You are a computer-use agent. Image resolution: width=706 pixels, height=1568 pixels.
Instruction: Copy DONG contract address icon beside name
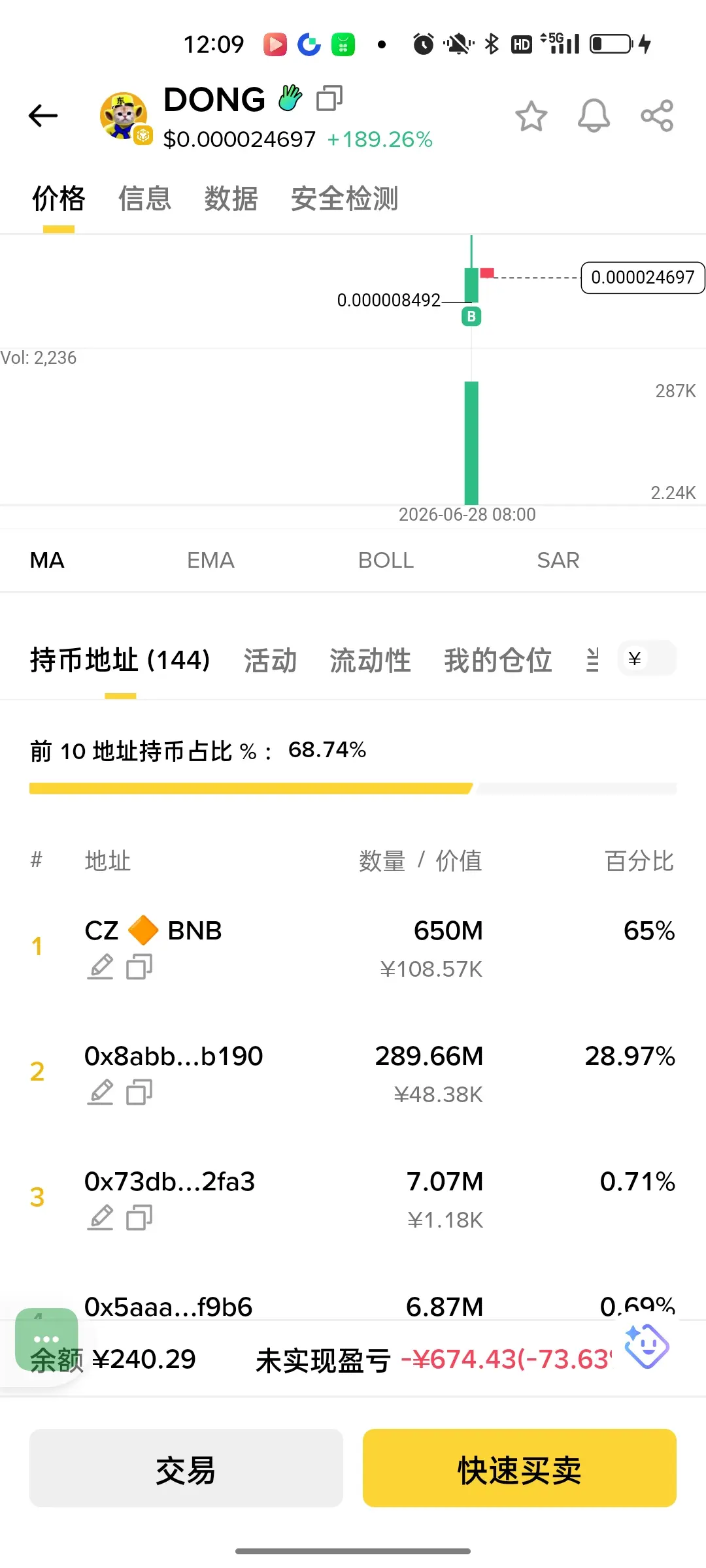329,99
